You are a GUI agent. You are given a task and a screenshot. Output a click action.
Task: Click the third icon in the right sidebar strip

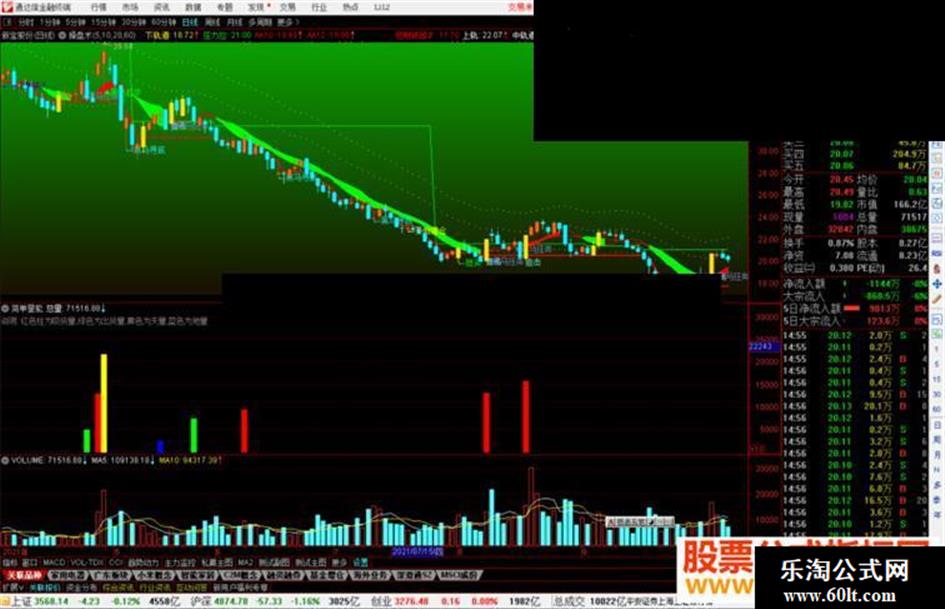click(937, 175)
